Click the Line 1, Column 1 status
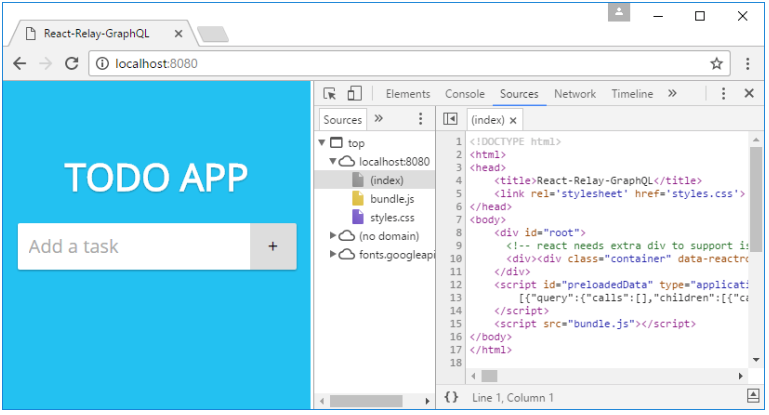This screenshot has width=769, height=415. (x=513, y=398)
